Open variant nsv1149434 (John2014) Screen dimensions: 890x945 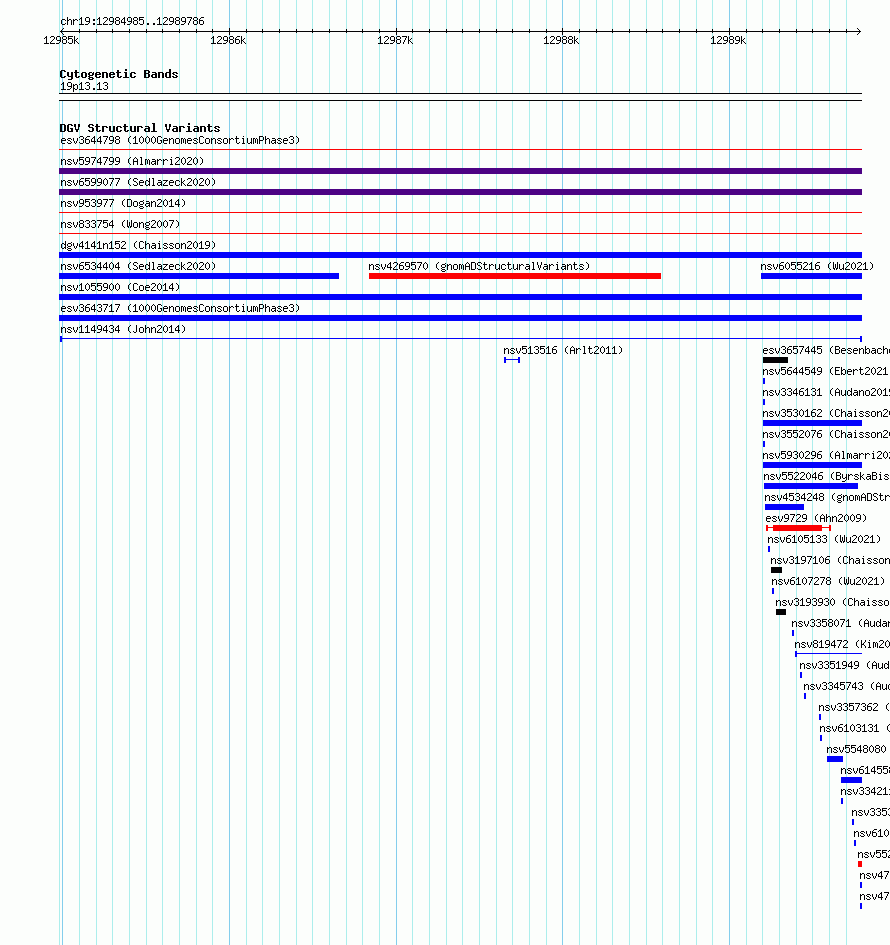123,330
